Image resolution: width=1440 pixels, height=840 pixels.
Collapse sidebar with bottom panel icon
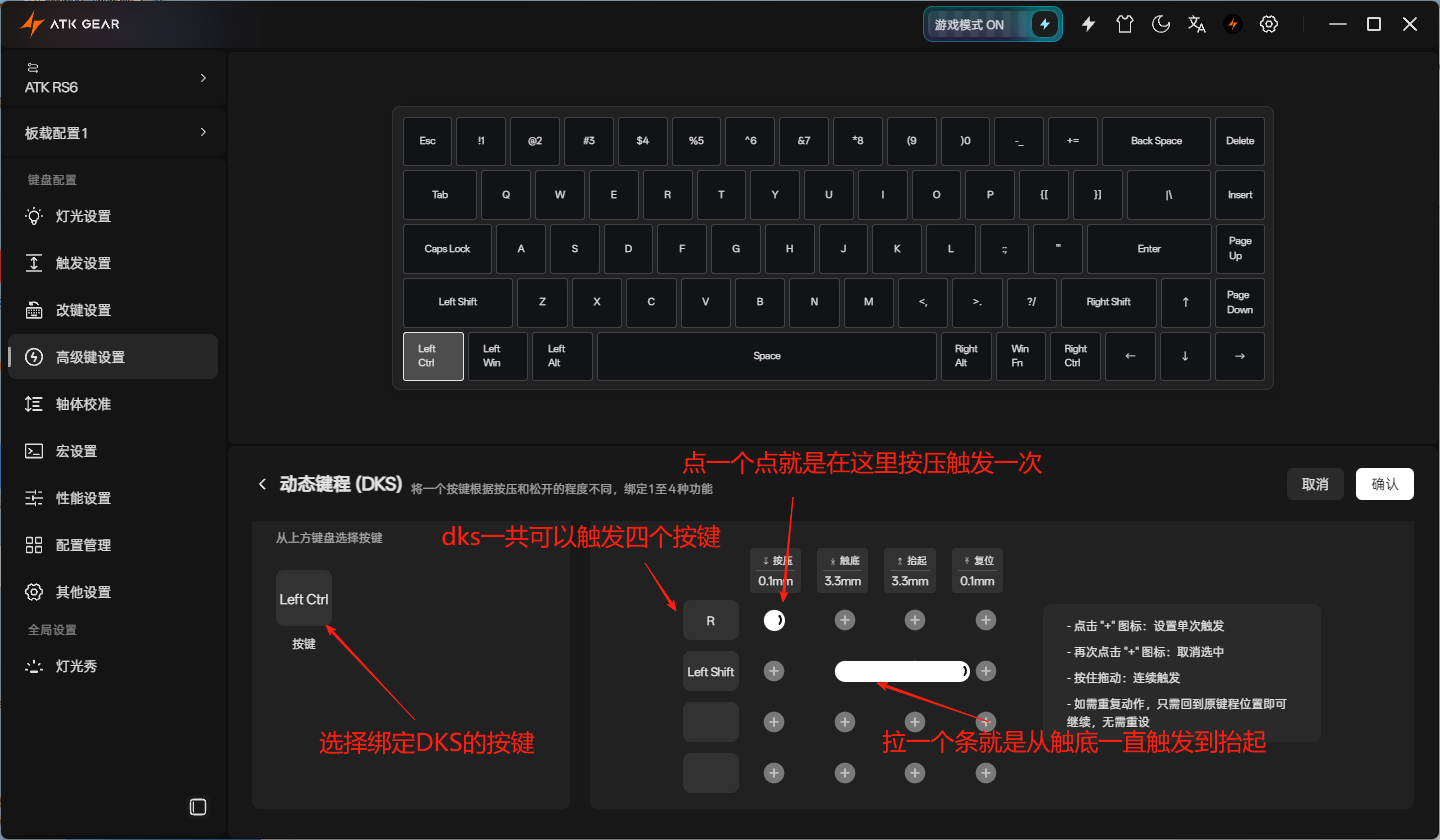(198, 806)
